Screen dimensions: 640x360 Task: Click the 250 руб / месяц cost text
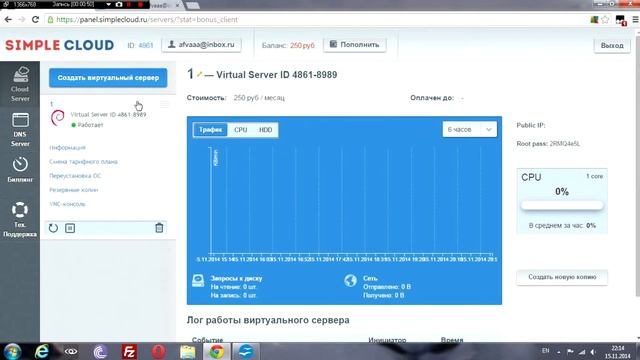[259, 98]
